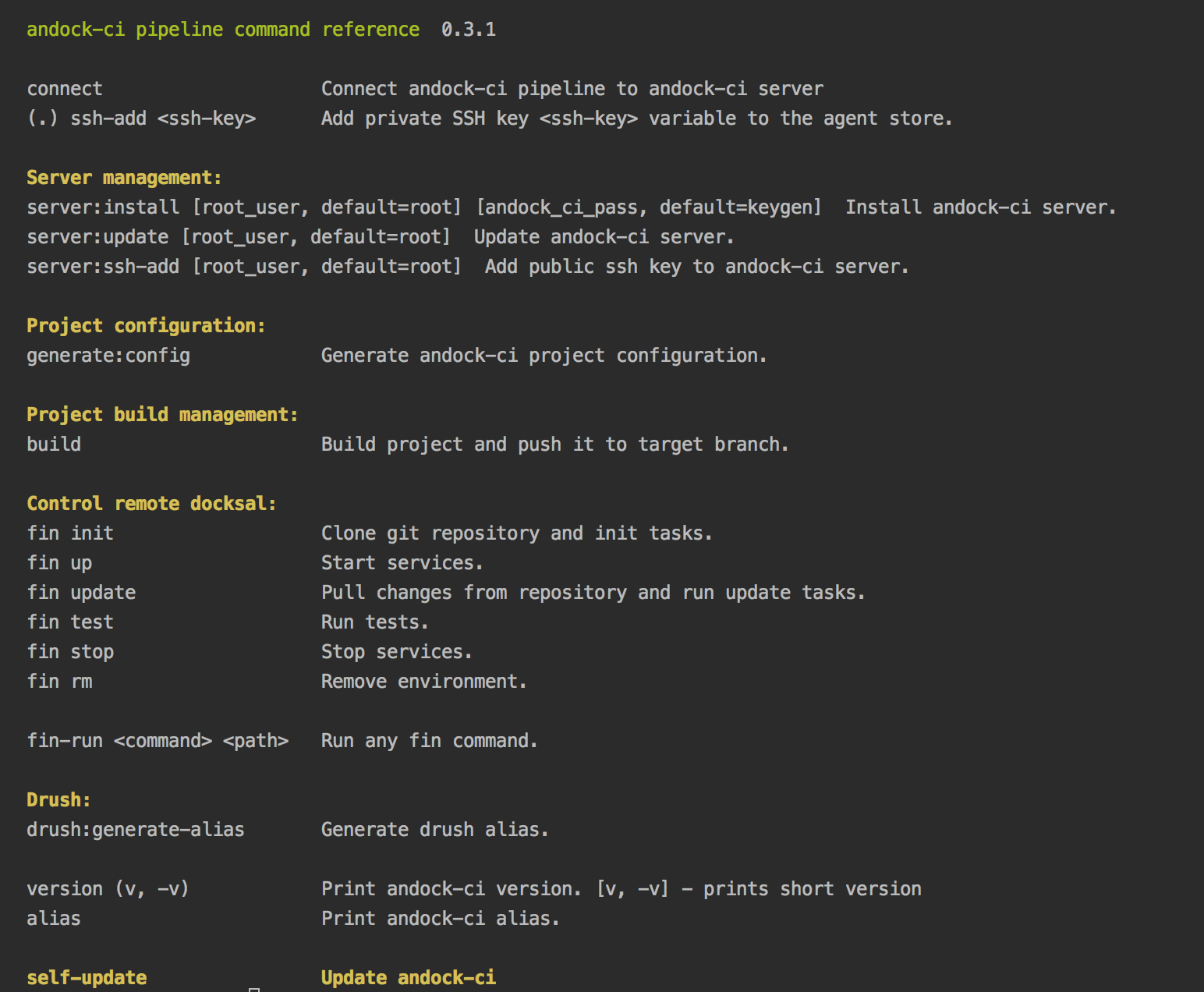The height and width of the screenshot is (992, 1204).
Task: Click the bold 'Update andock-ci' description
Action: [409, 978]
